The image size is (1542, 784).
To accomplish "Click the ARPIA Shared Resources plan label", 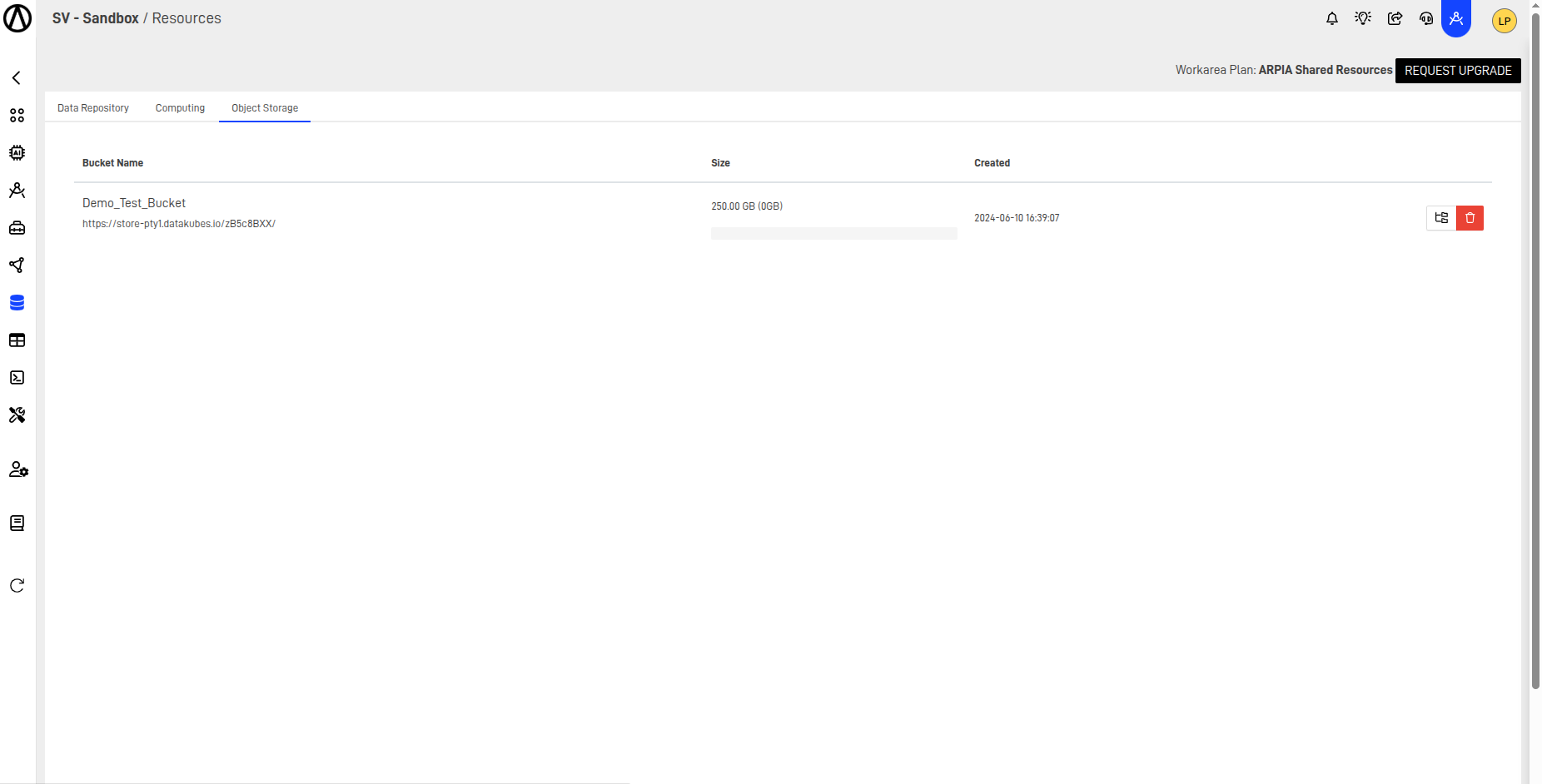I will tap(1326, 70).
